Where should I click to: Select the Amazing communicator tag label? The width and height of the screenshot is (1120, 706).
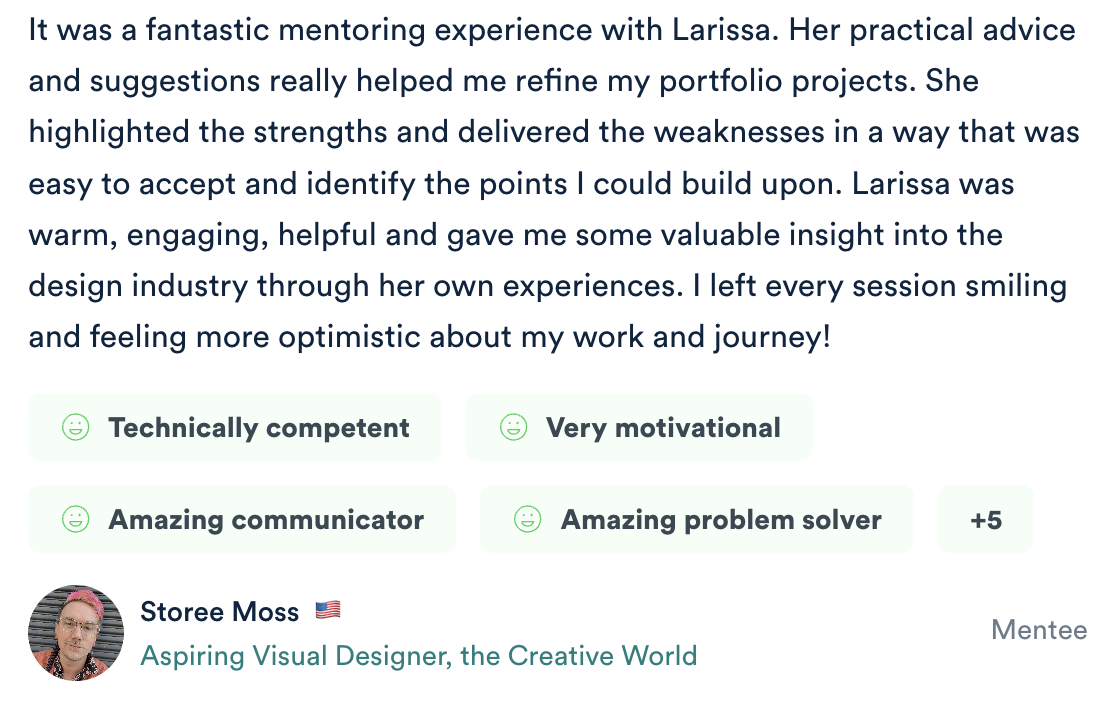click(266, 520)
